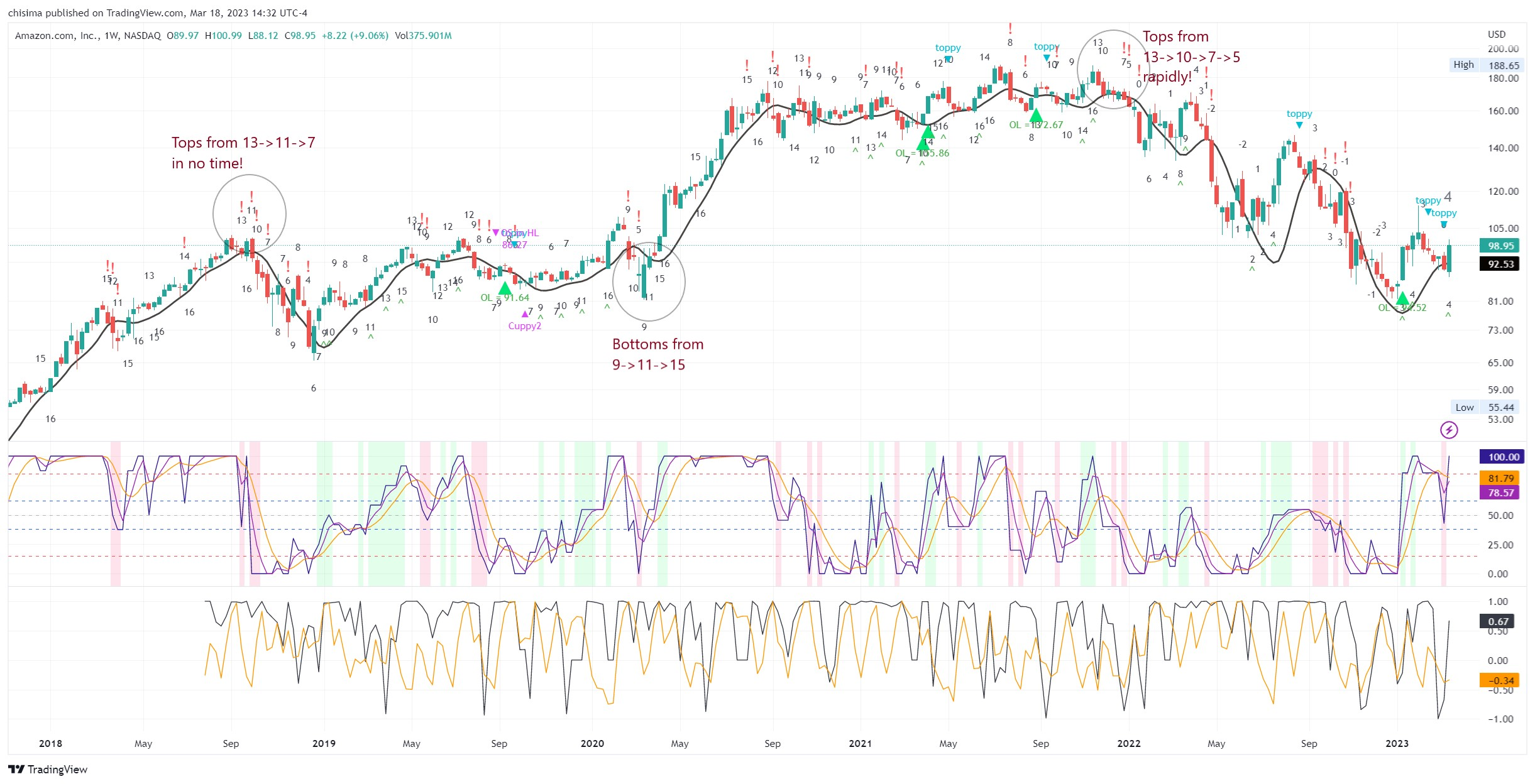This screenshot has height=784, width=1535.
Task: Click the TradingView logo at bottom left
Action: pos(48,770)
